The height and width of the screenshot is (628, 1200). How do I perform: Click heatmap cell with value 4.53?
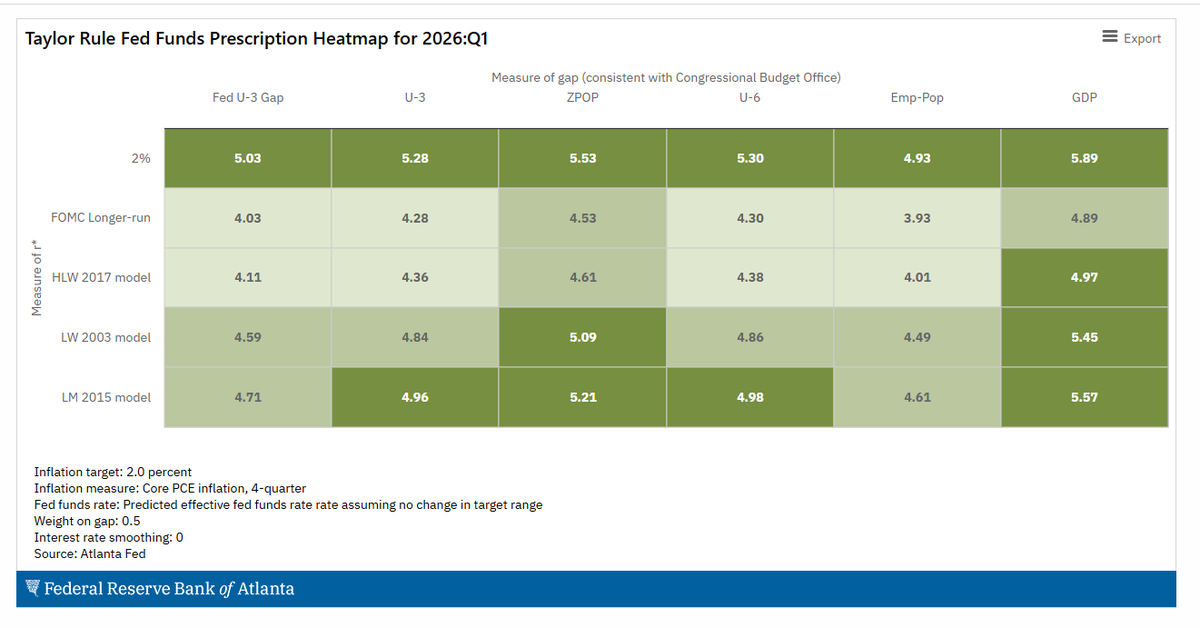tap(583, 218)
